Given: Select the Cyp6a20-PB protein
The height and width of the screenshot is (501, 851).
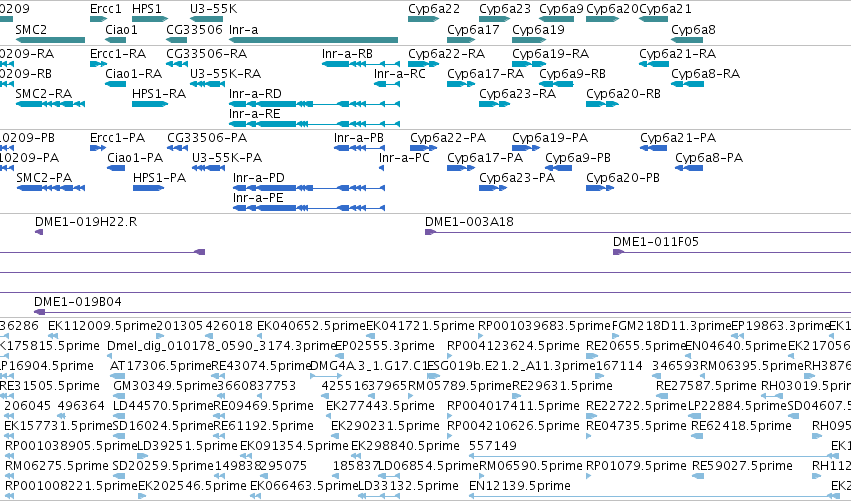Looking at the screenshot, I should [x=600, y=188].
